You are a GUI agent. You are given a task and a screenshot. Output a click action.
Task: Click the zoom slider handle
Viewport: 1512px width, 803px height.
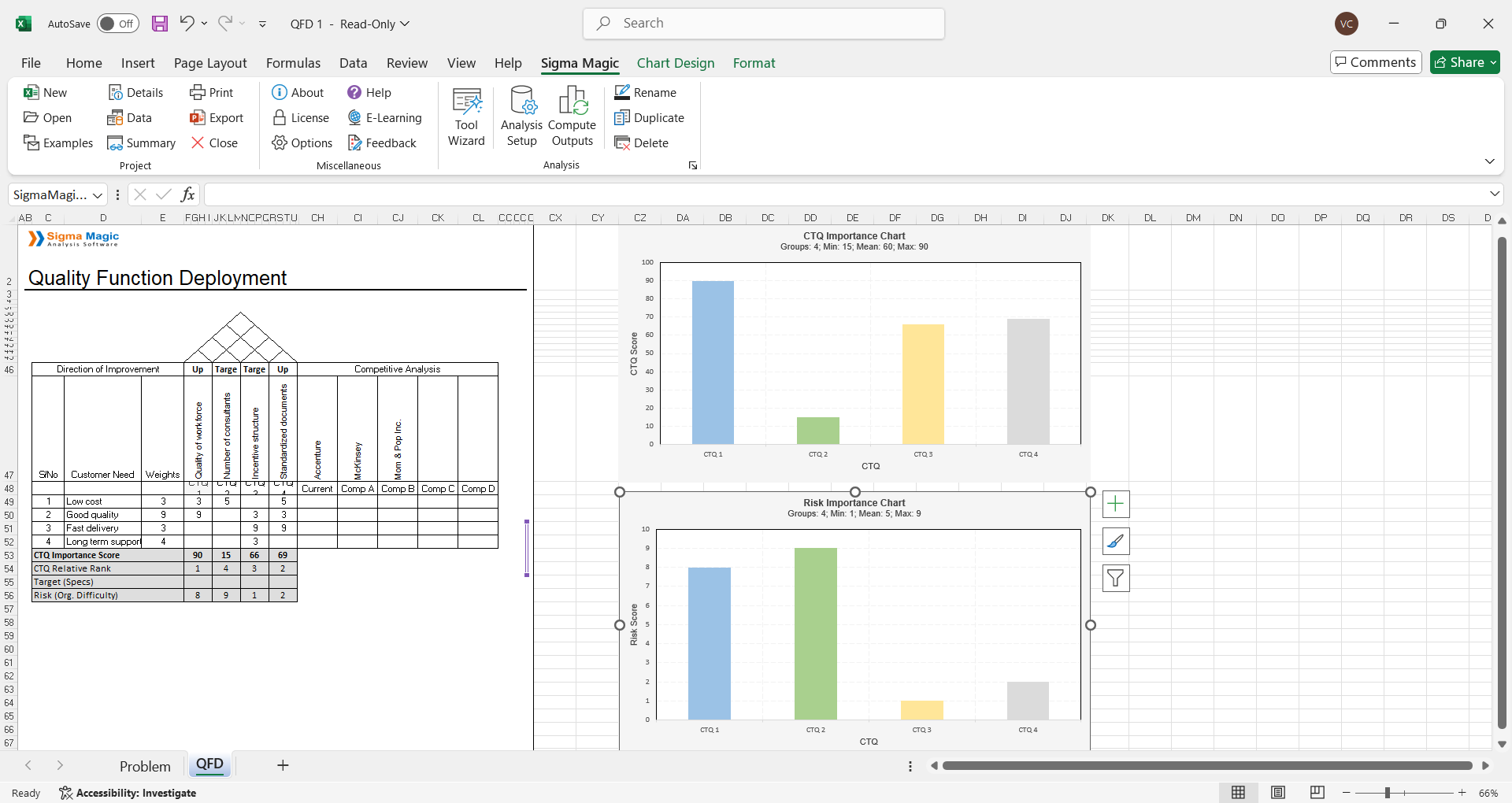tap(1388, 793)
